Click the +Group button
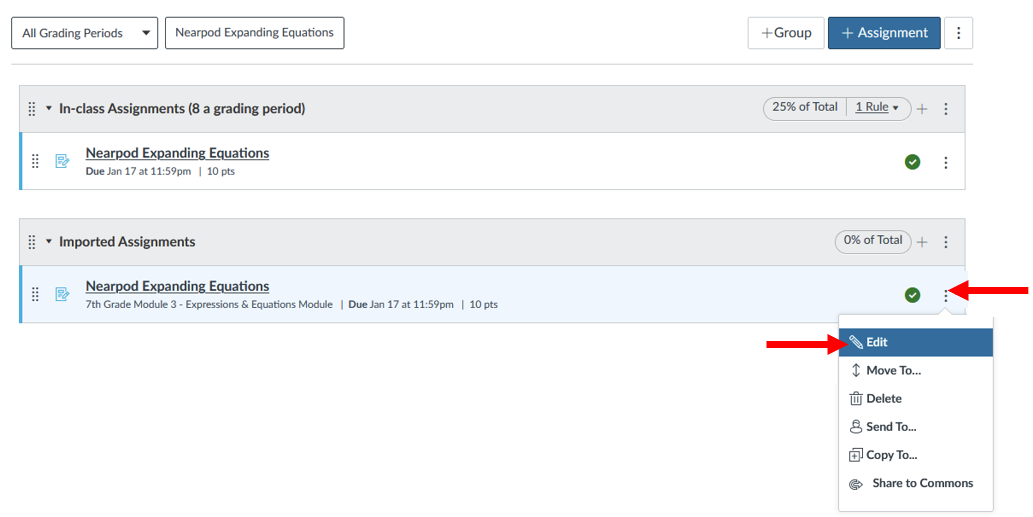Image resolution: width=1033 pixels, height=517 pixels. pyautogui.click(x=786, y=33)
